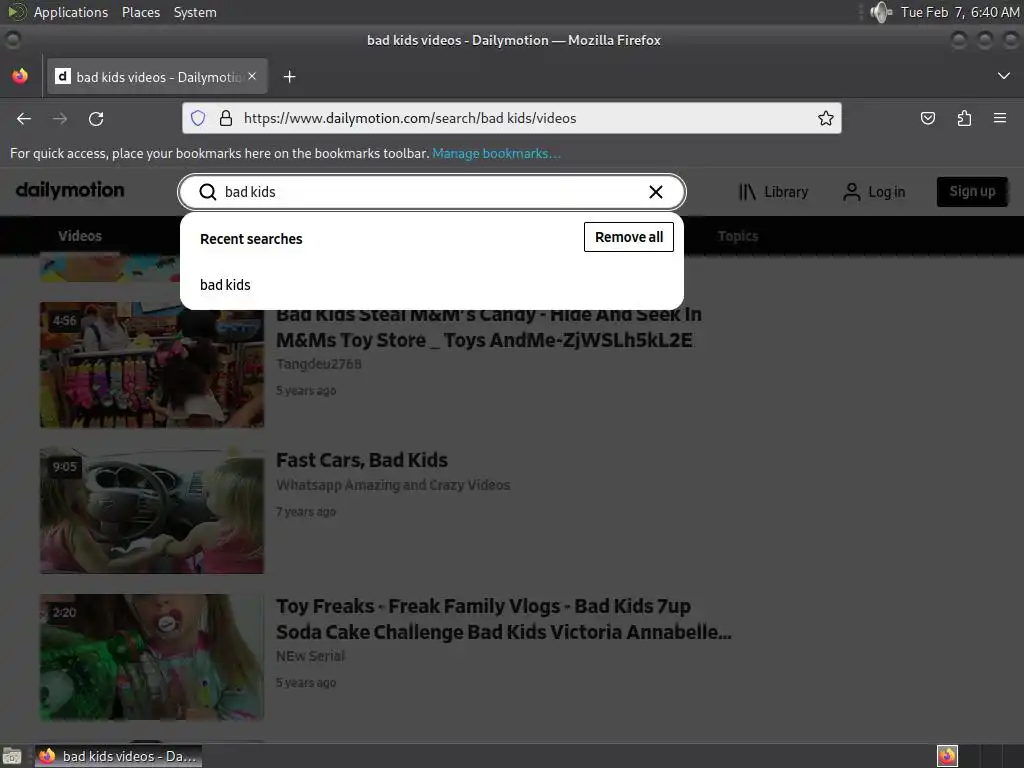Open the tracking protection shield icon

[198, 118]
